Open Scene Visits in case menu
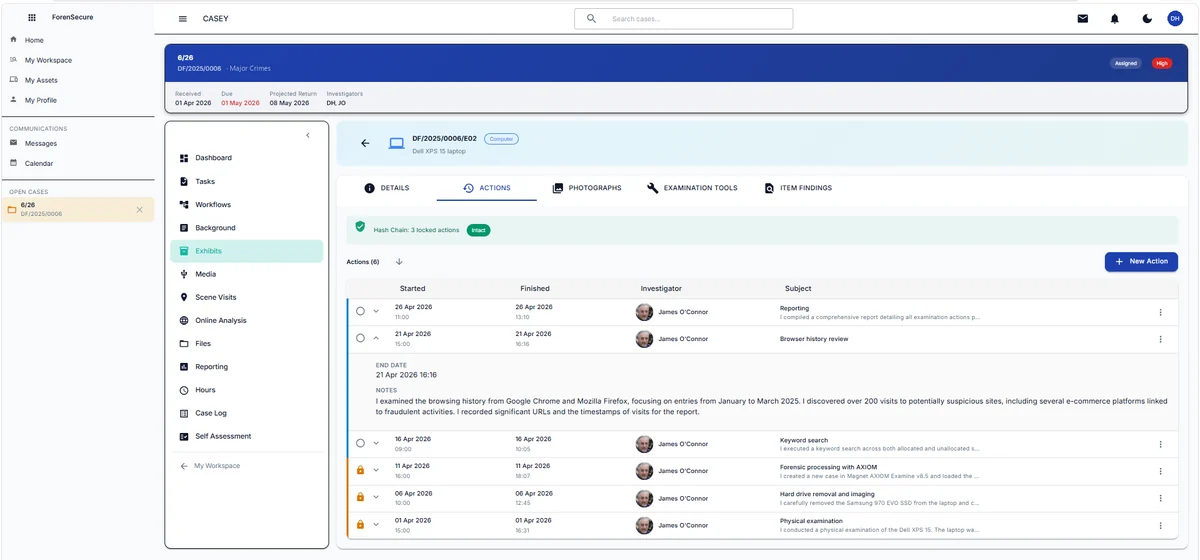This screenshot has height=560, width=1200. click(x=247, y=297)
